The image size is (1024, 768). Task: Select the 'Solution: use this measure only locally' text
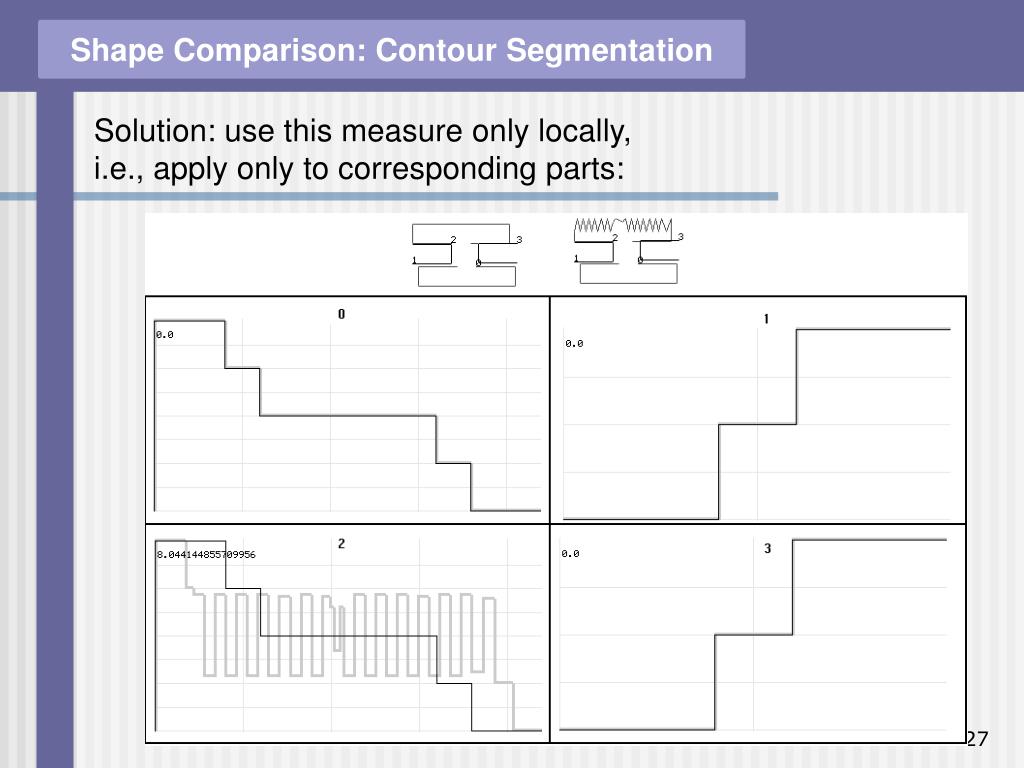coord(362,131)
